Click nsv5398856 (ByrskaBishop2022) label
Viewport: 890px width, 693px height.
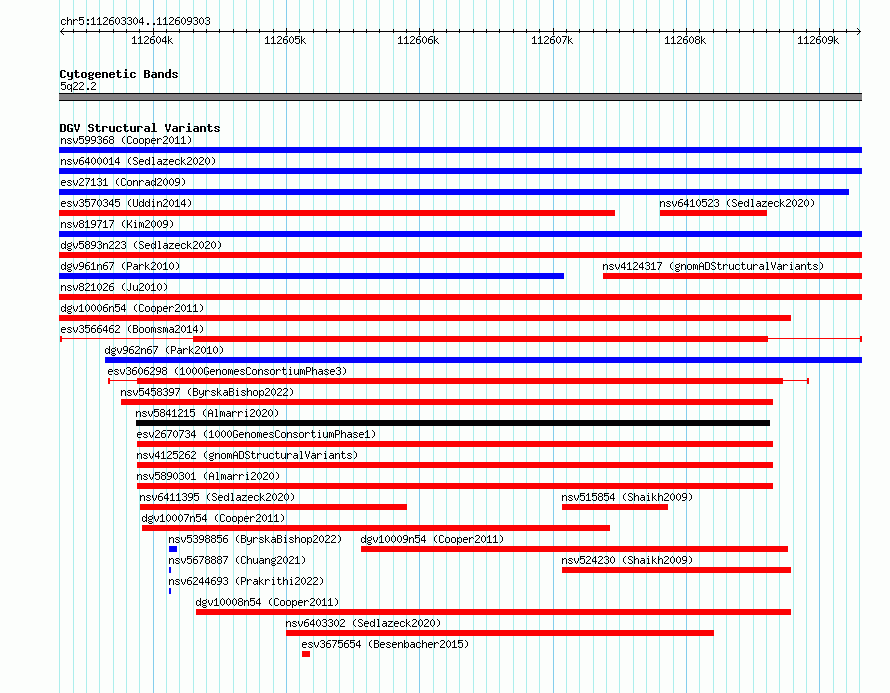tap(255, 539)
